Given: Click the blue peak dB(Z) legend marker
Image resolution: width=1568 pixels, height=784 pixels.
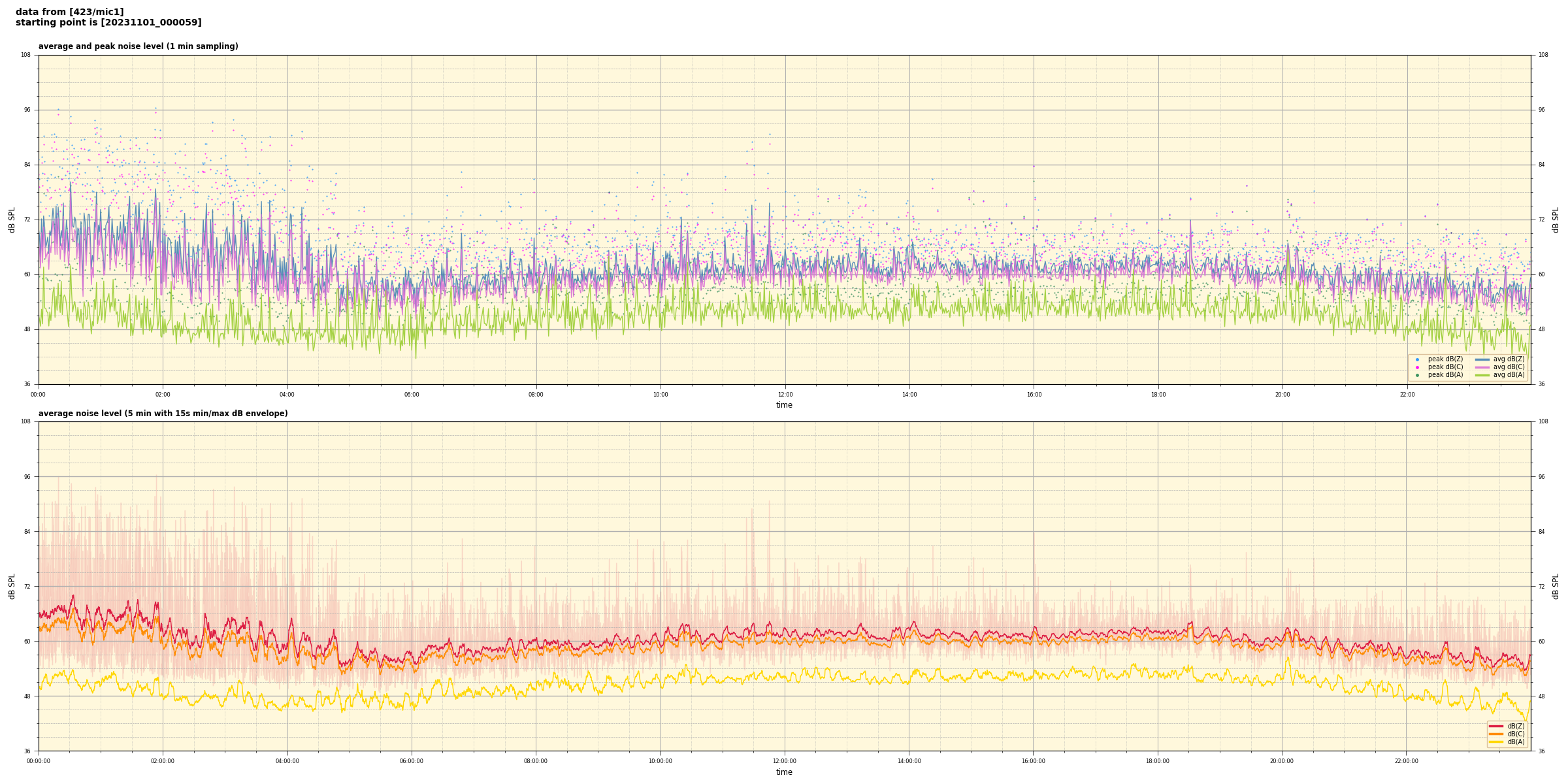Looking at the screenshot, I should point(1417,359).
